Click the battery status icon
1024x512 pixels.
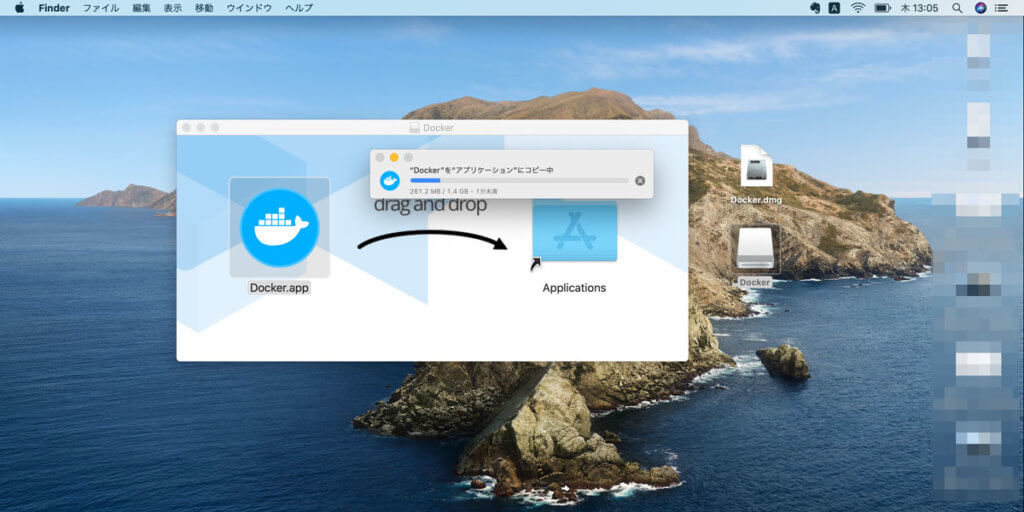pyautogui.click(x=882, y=8)
